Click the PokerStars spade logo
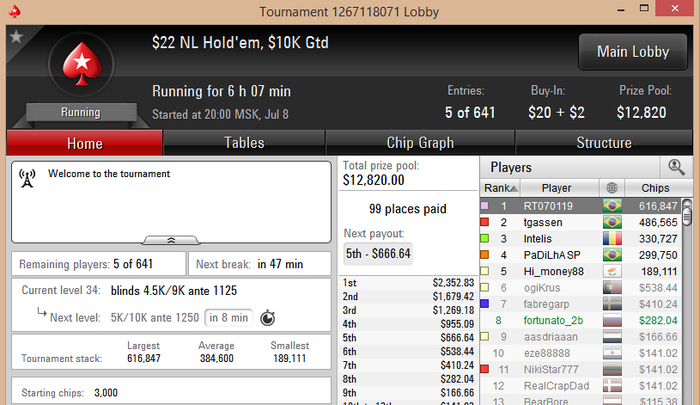The image size is (700, 405). click(x=82, y=64)
